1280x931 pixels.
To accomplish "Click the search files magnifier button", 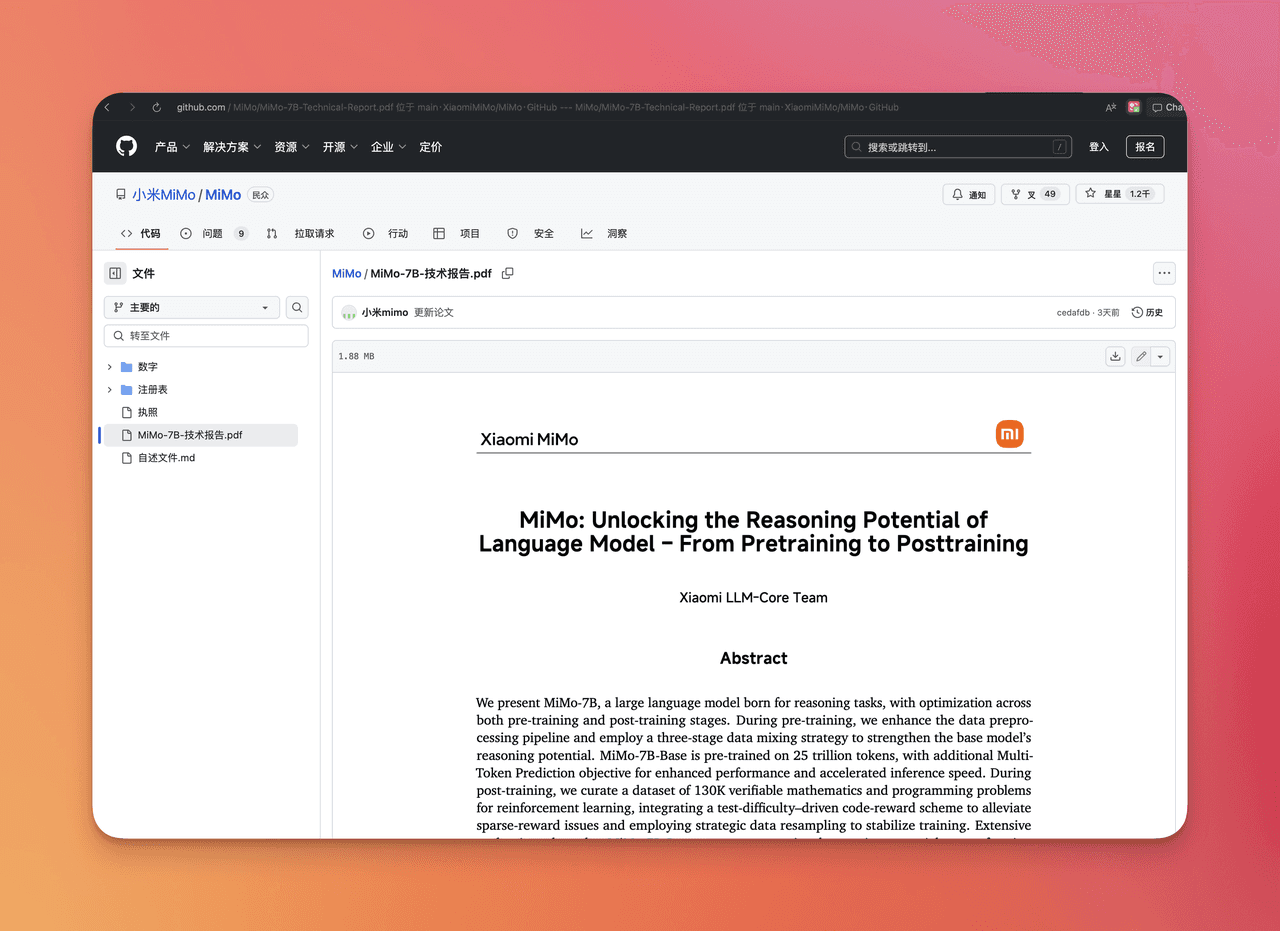I will click(x=297, y=307).
